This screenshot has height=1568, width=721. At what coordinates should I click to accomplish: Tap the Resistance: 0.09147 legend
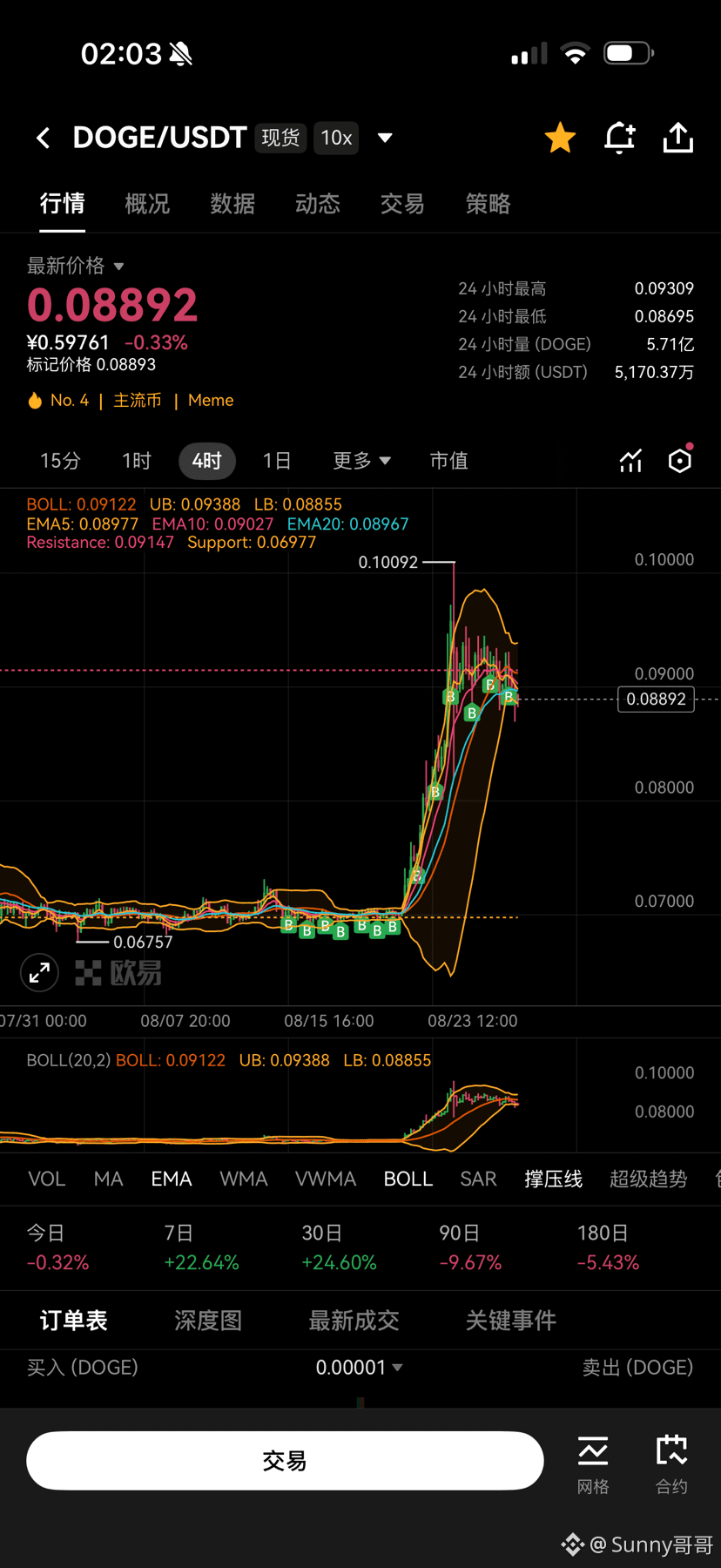tap(100, 543)
